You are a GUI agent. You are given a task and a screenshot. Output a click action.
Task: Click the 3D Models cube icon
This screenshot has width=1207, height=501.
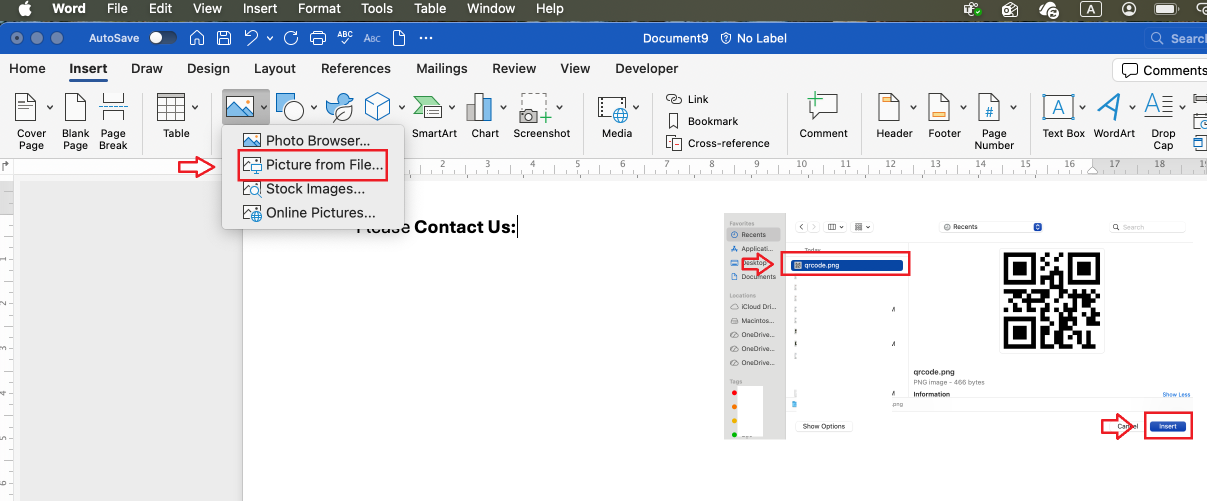377,107
